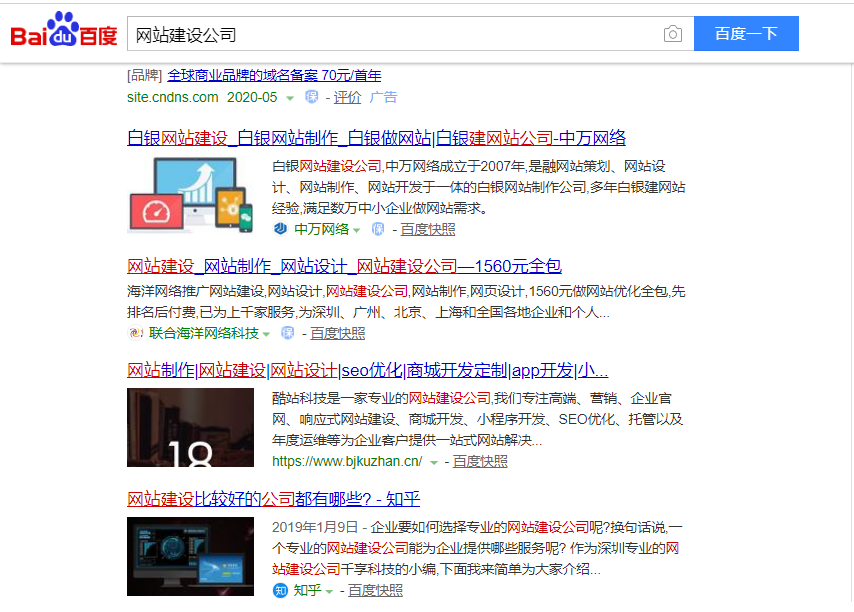Expand dropdown arrow beside 联合海洋网络科技
854x612 pixels.
(x=266, y=334)
